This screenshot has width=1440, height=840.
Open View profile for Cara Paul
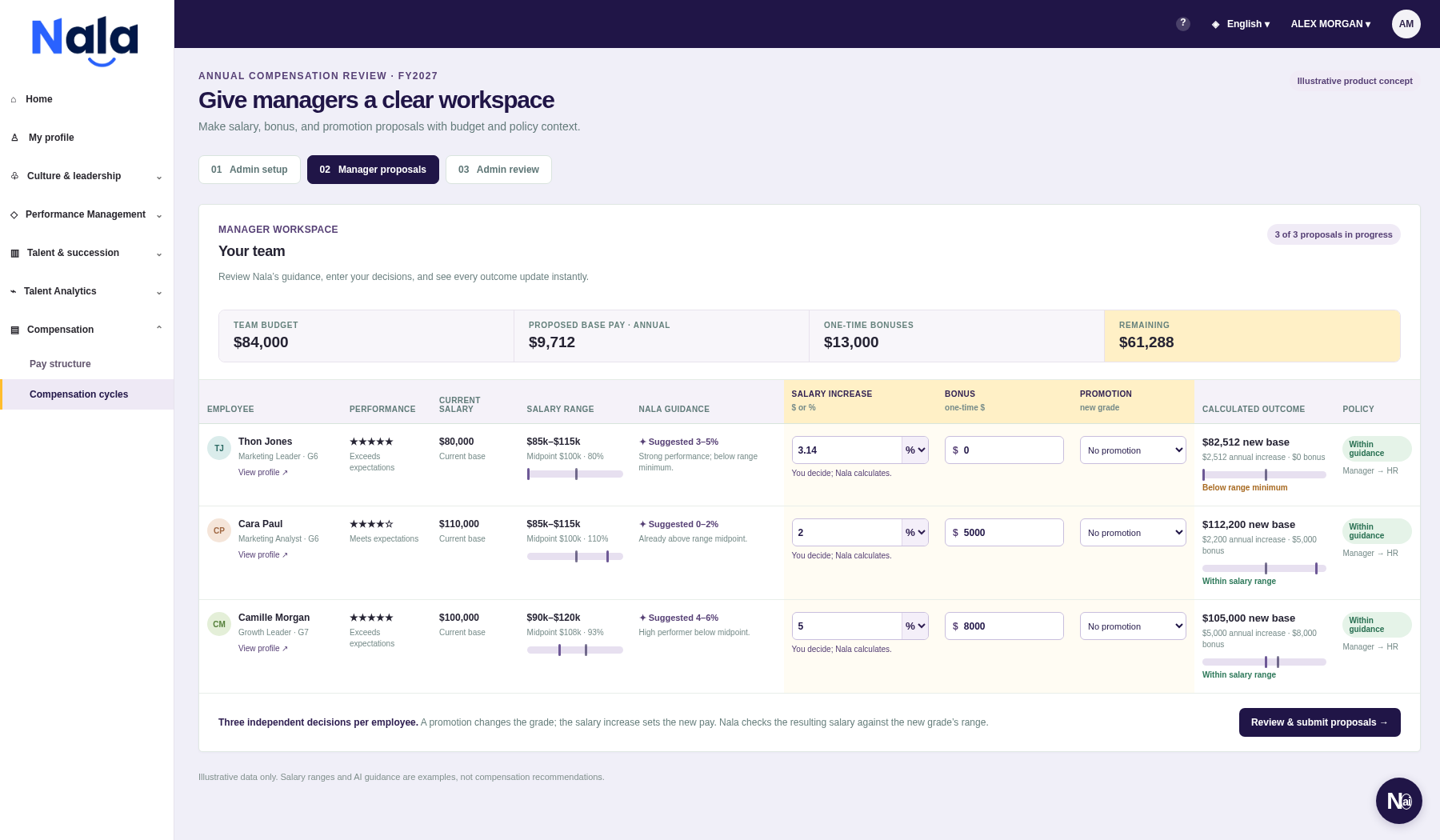tap(263, 555)
